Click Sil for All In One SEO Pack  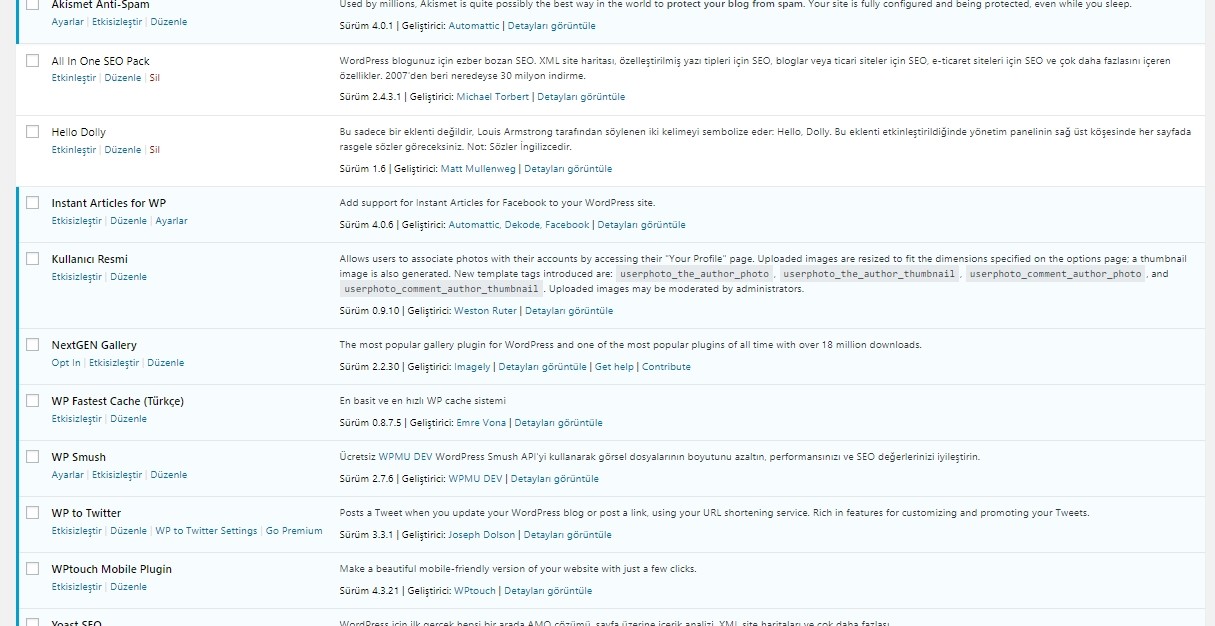tap(155, 78)
